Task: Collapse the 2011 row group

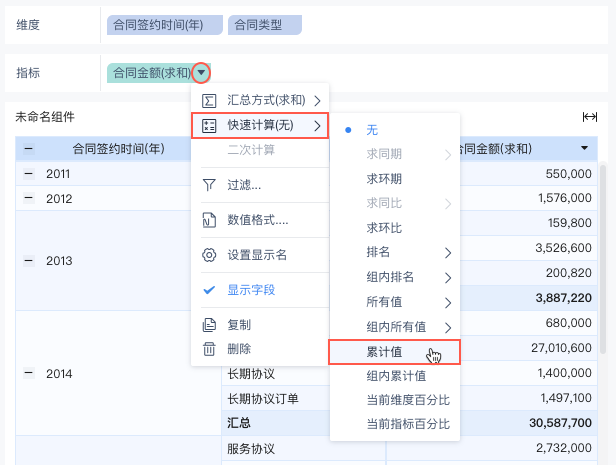Action: tap(29, 174)
